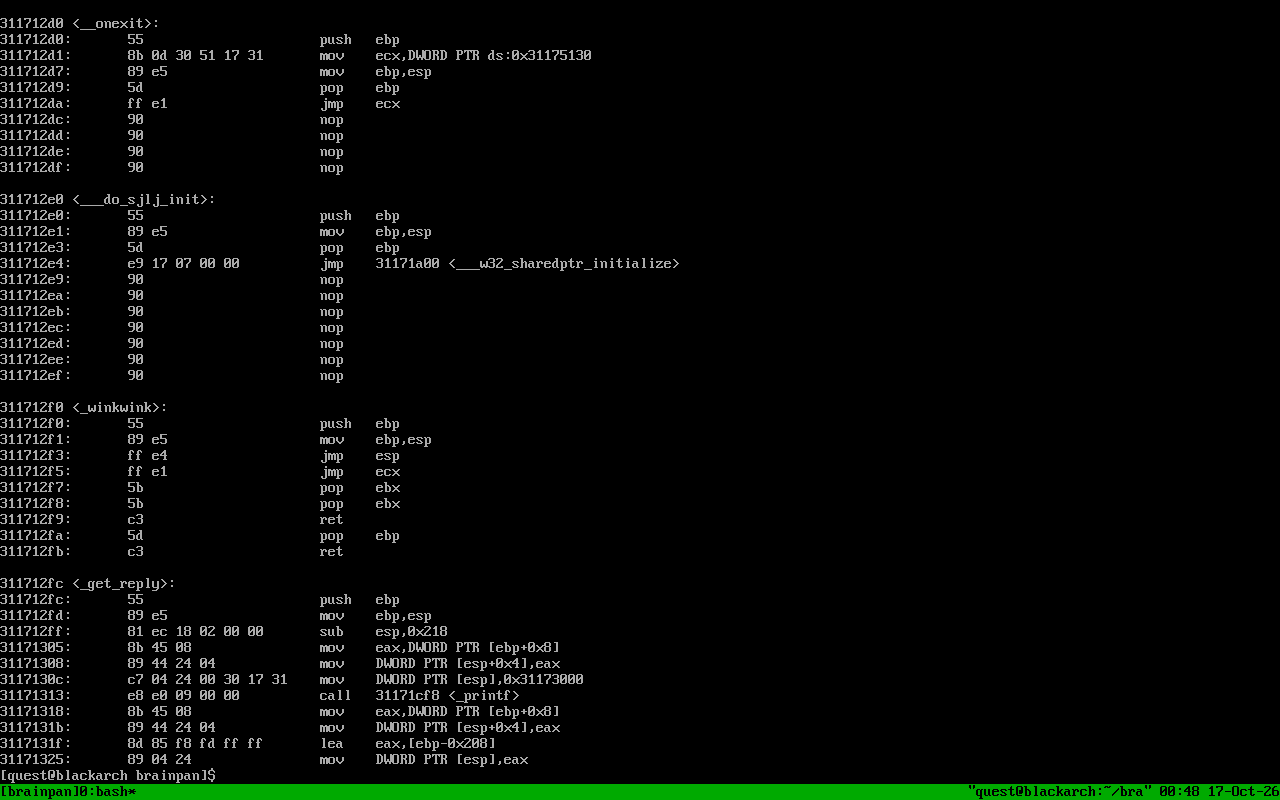The image size is (1280, 800).
Task: Click the bytes 'e9 17 07 00 00'
Action: point(184,264)
